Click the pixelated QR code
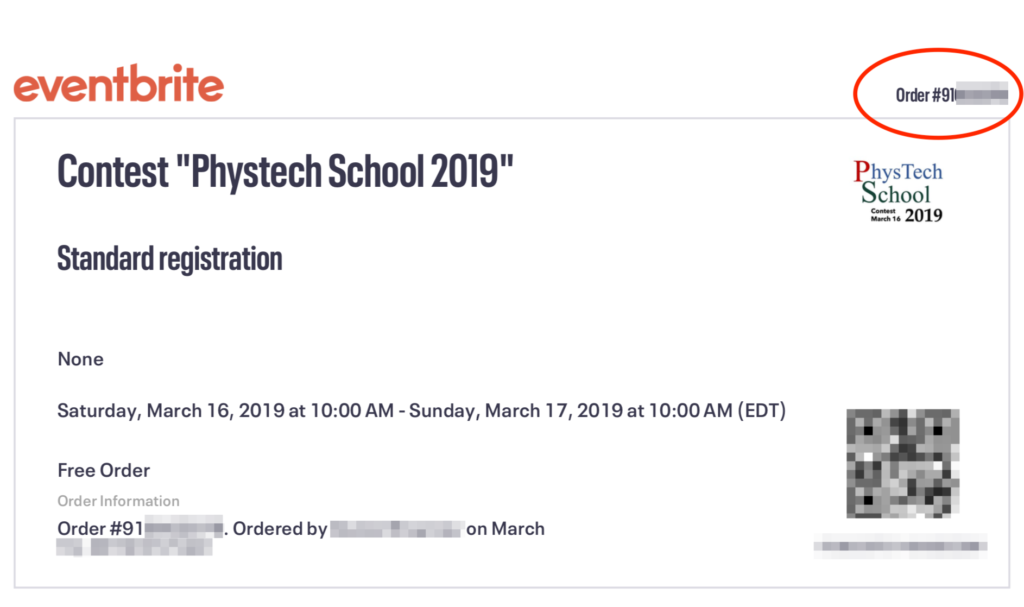Image resolution: width=1024 pixels, height=607 pixels. [903, 463]
